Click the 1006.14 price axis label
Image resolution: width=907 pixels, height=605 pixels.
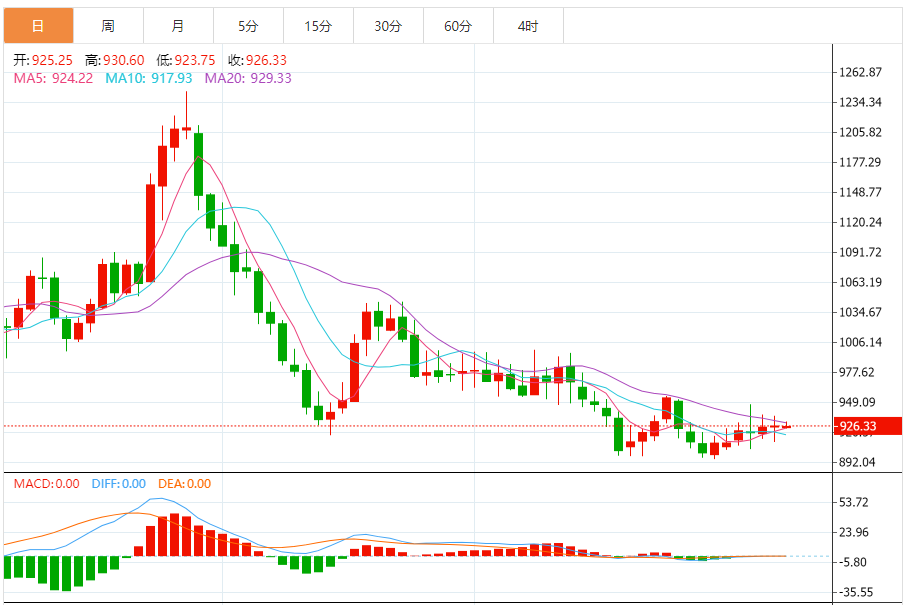coord(861,342)
